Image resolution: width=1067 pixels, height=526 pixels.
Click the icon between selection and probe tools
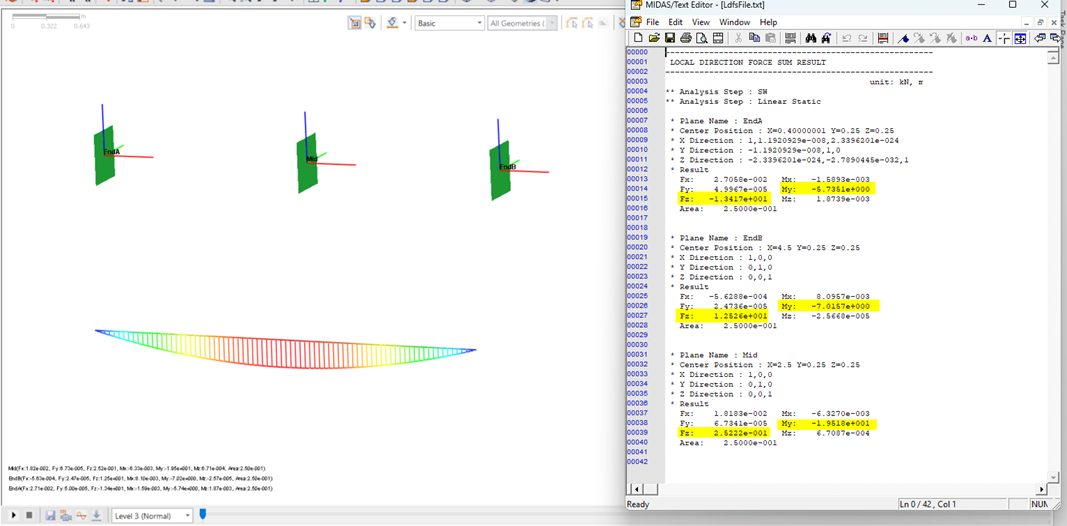370,23
